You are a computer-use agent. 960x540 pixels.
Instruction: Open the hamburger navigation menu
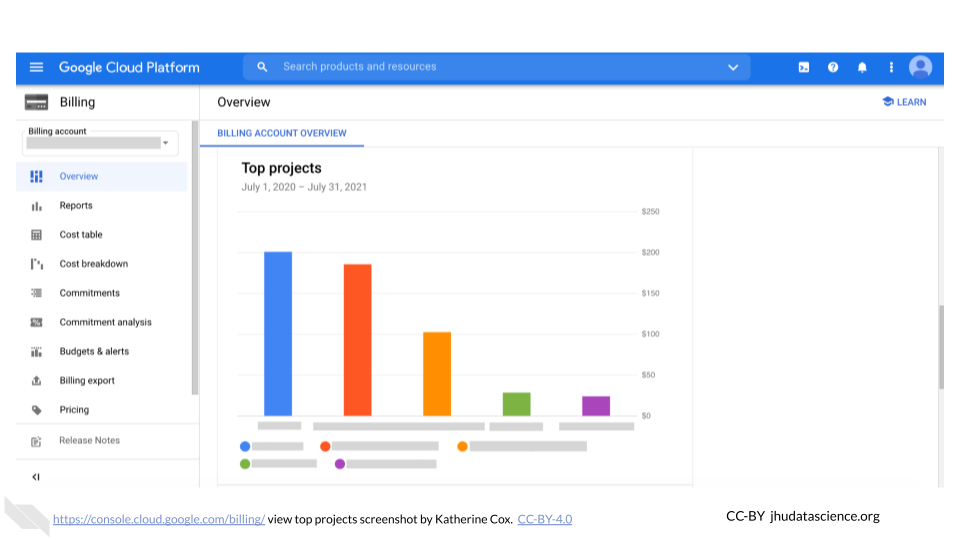[x=36, y=67]
